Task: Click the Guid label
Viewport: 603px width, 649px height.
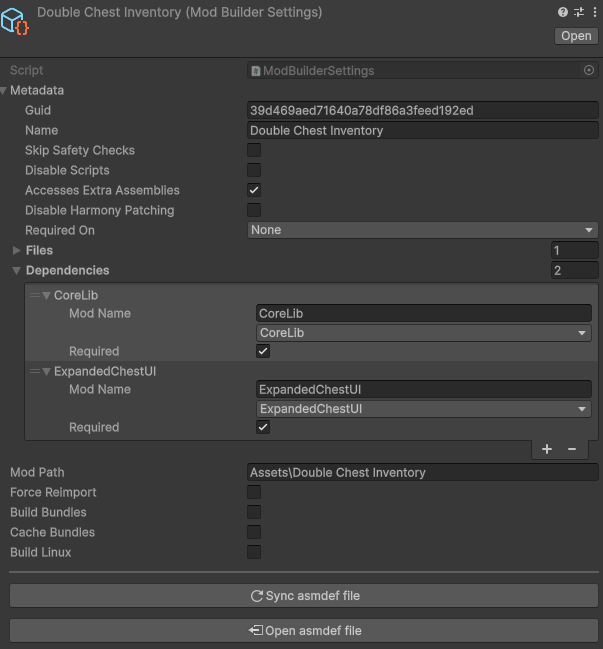Action: point(38,110)
